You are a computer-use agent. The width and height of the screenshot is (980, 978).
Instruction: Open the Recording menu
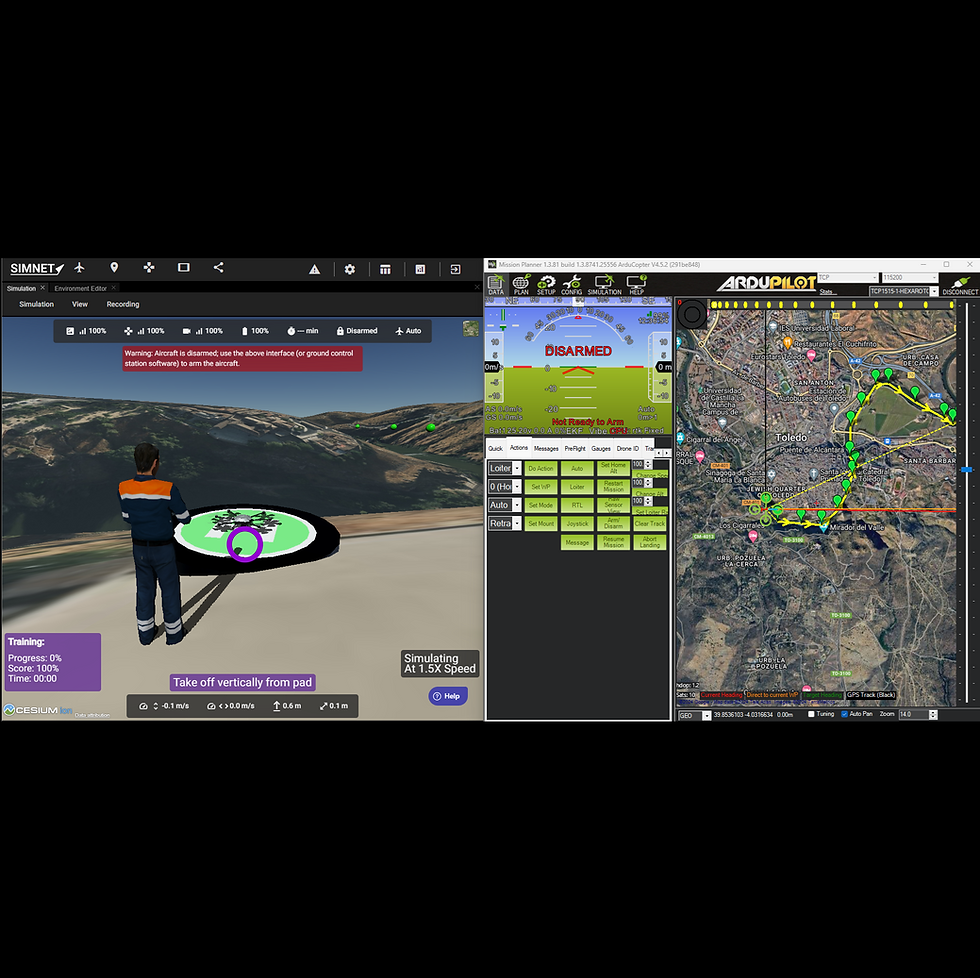coord(123,304)
